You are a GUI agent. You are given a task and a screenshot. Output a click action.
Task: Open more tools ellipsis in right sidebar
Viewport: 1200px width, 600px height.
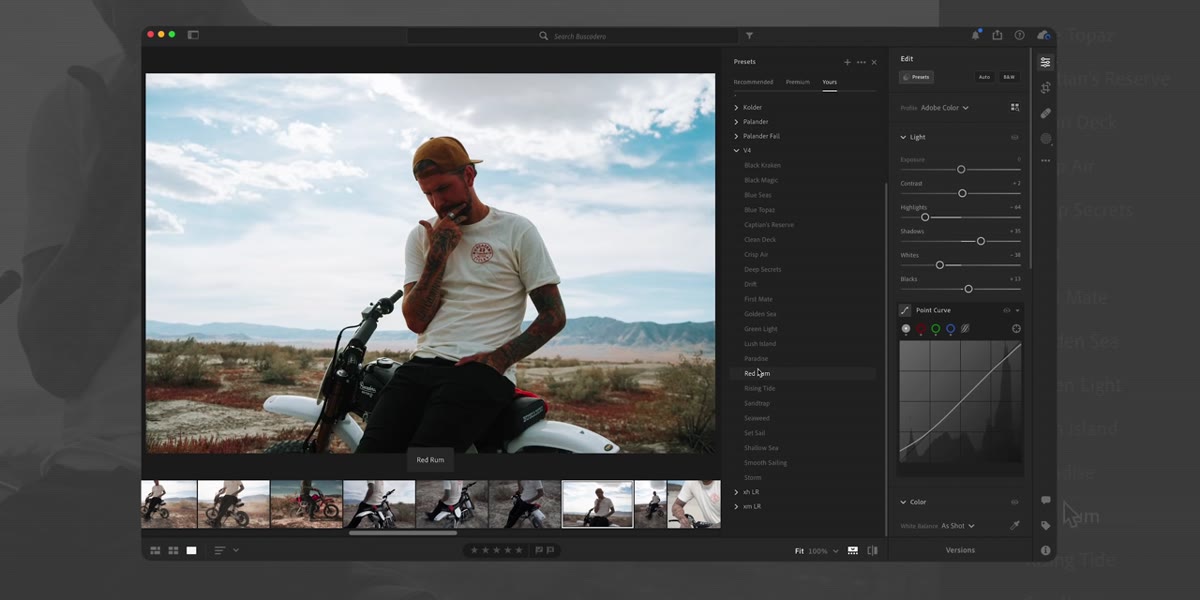1045,160
